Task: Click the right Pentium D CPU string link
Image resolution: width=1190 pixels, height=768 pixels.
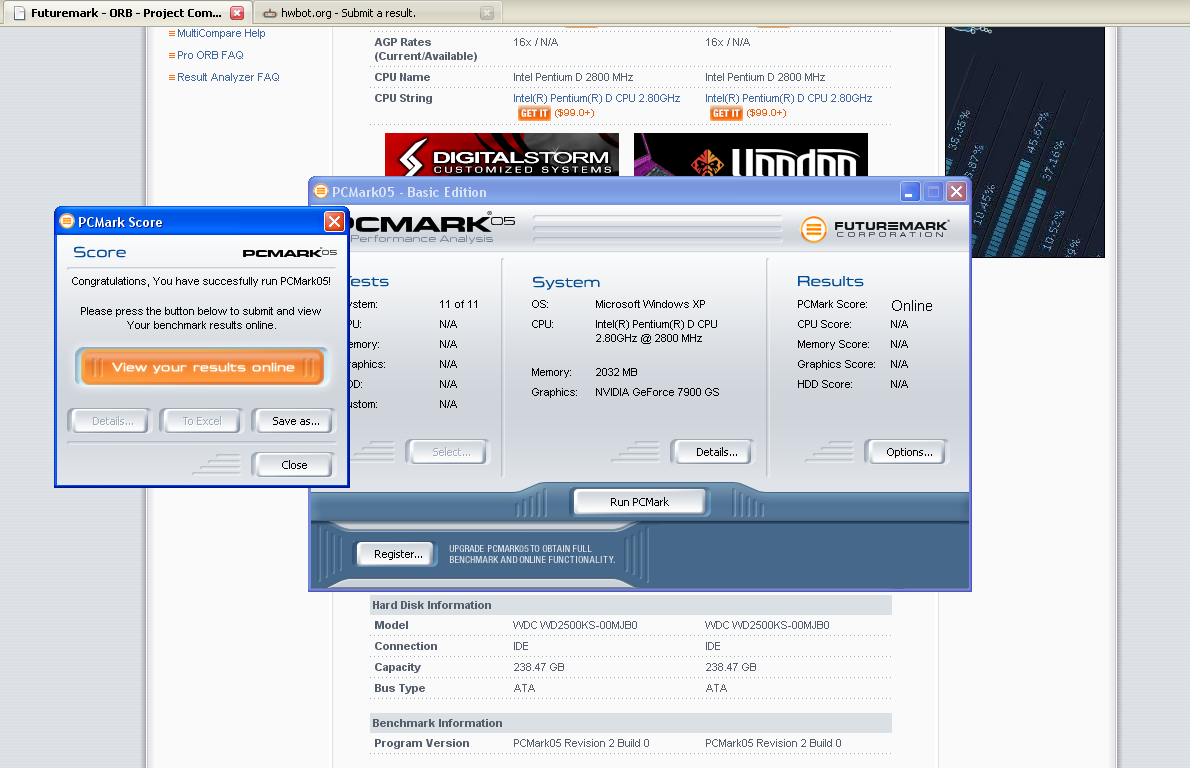Action: (789, 99)
